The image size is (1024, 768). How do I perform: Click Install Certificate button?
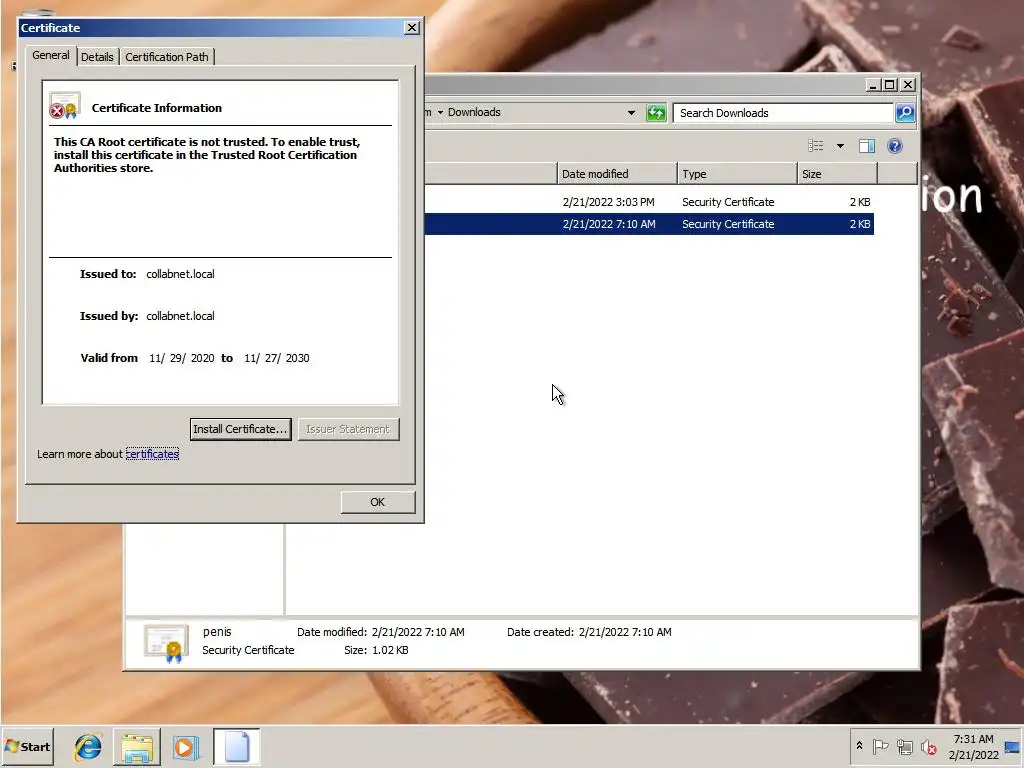(240, 429)
